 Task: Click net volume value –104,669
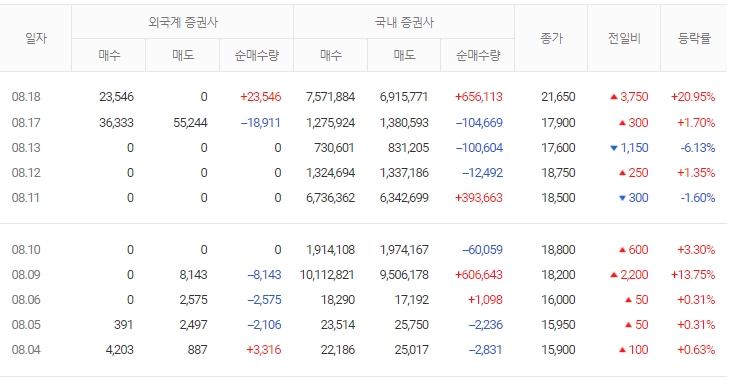point(479,123)
